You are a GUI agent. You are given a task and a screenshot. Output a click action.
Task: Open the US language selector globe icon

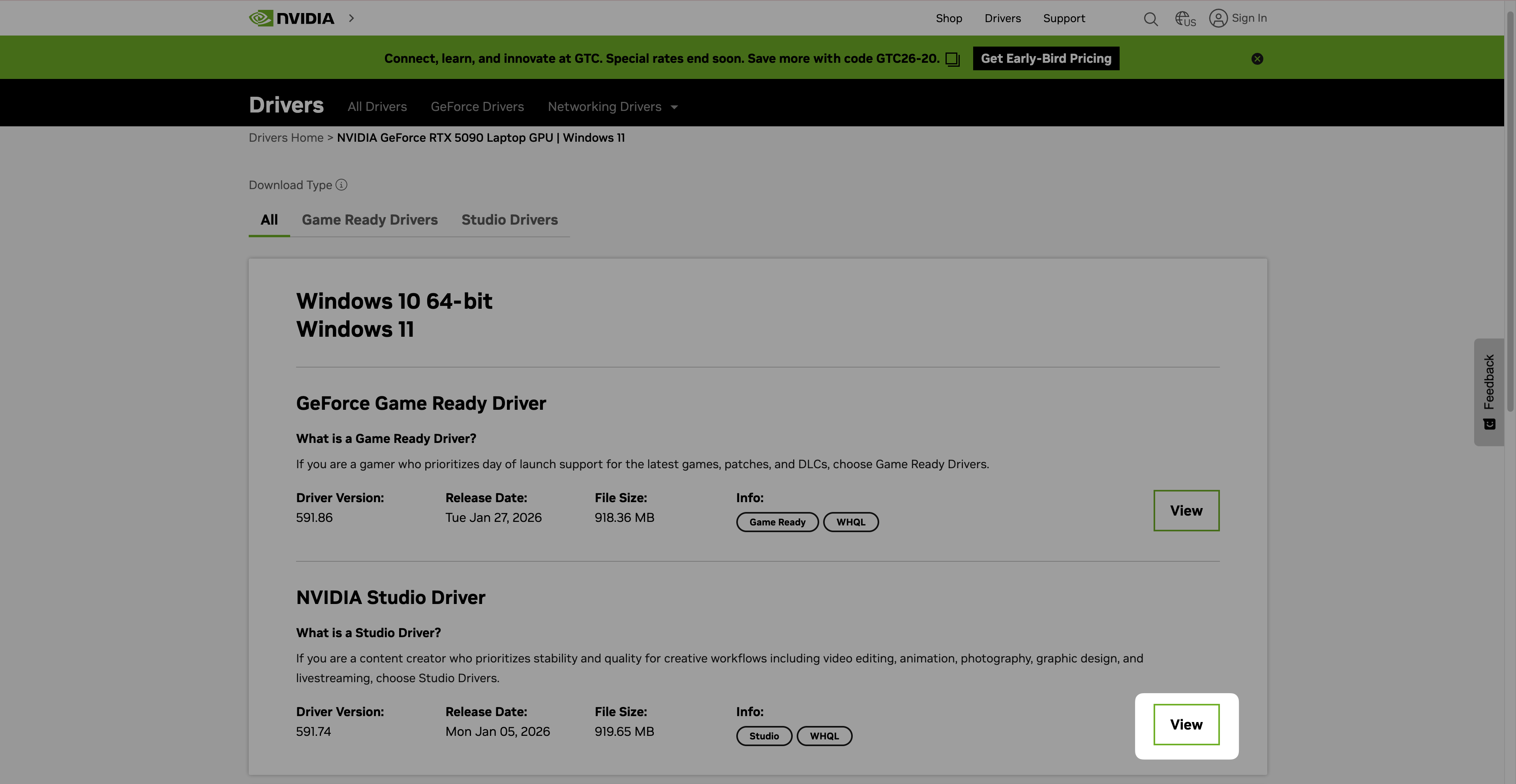click(1184, 18)
